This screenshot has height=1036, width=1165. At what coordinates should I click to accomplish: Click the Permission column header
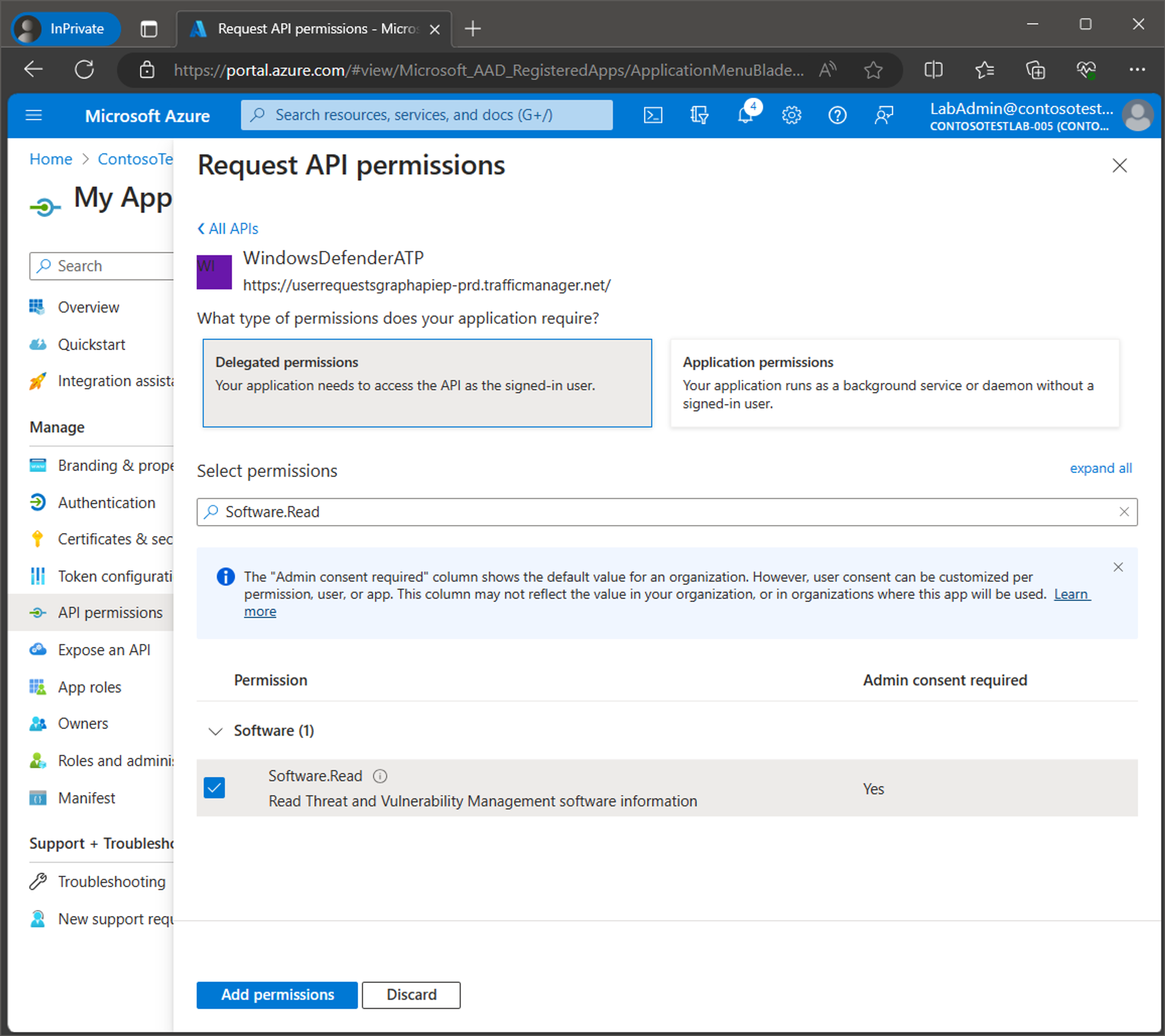tap(270, 680)
